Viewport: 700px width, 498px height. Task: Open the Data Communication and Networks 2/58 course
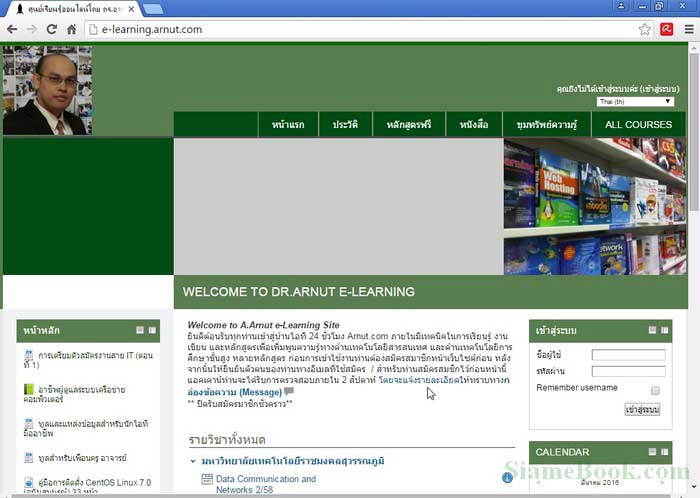pyautogui.click(x=266, y=484)
